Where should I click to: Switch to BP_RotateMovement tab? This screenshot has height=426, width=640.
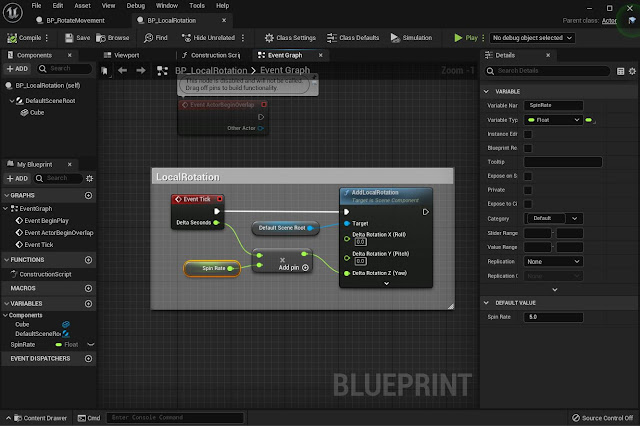[x=70, y=20]
